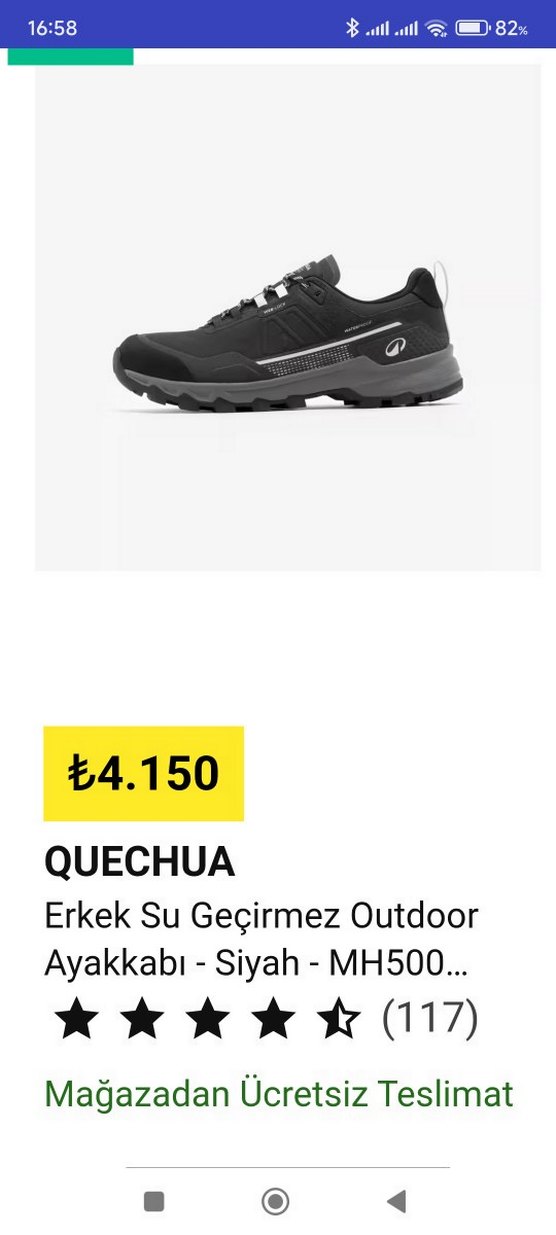Viewport: 556px width, 1235px height.
Task: Open the black shoe product image
Action: pos(288,318)
